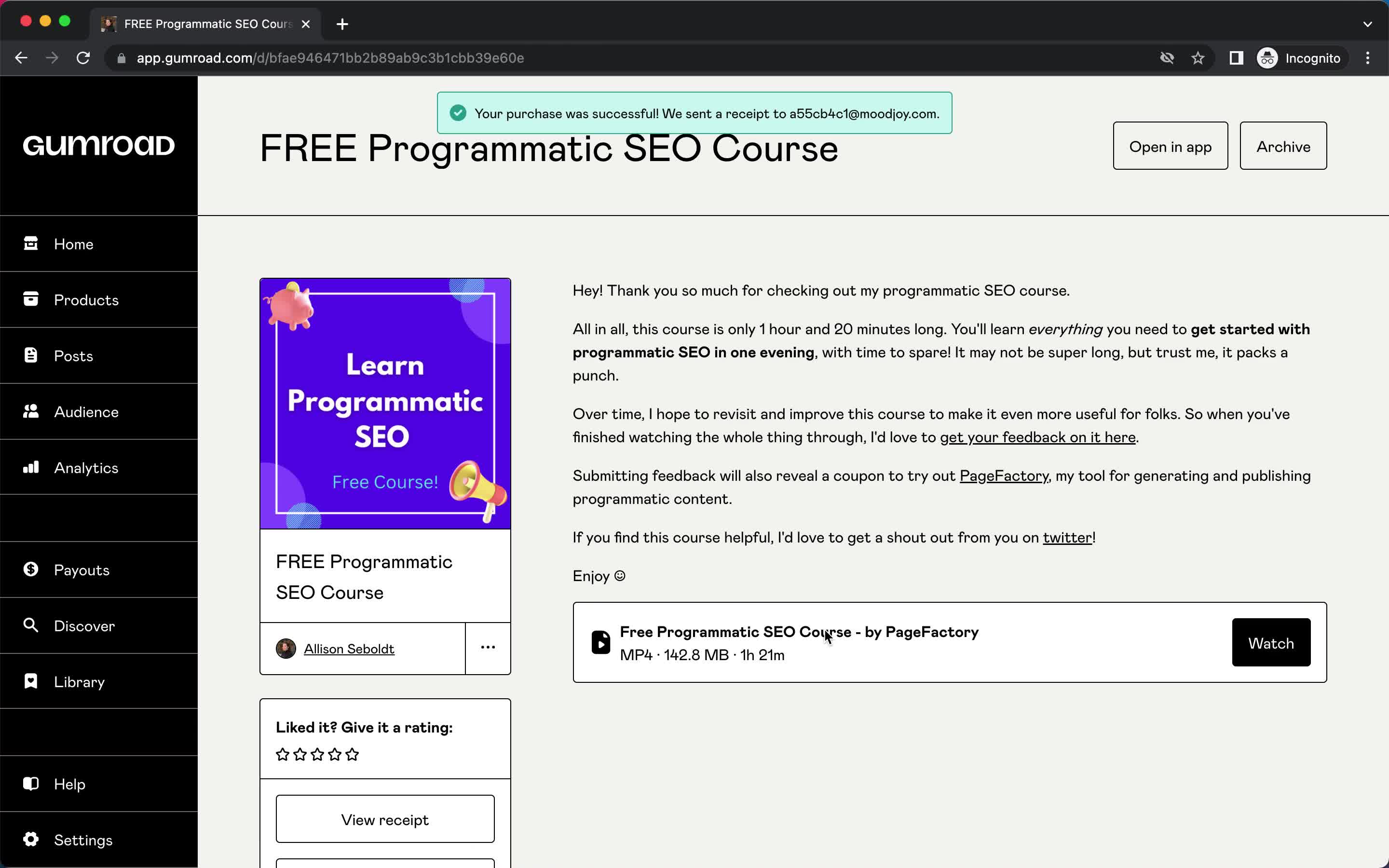Toggle the browser side panel
This screenshot has height=868, width=1389.
click(x=1236, y=58)
